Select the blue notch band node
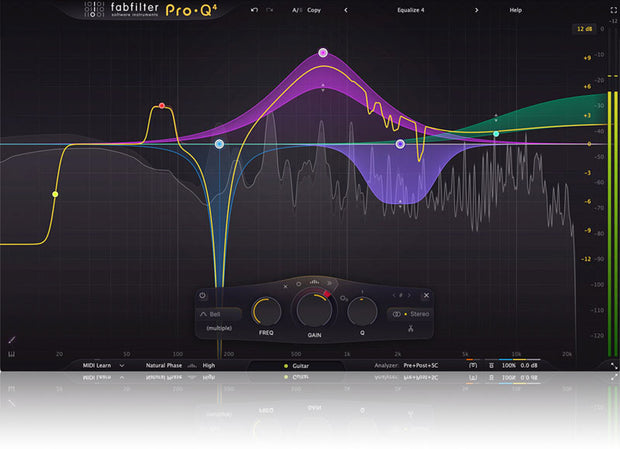 coord(219,144)
